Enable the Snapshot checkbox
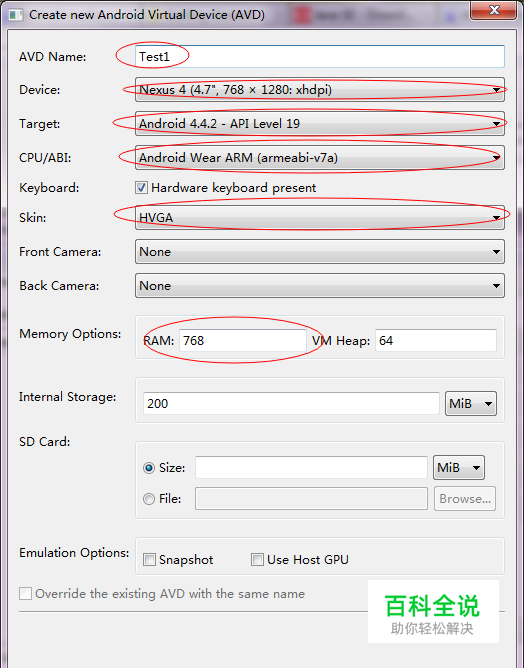Screen dimensions: 524x668 [149, 559]
